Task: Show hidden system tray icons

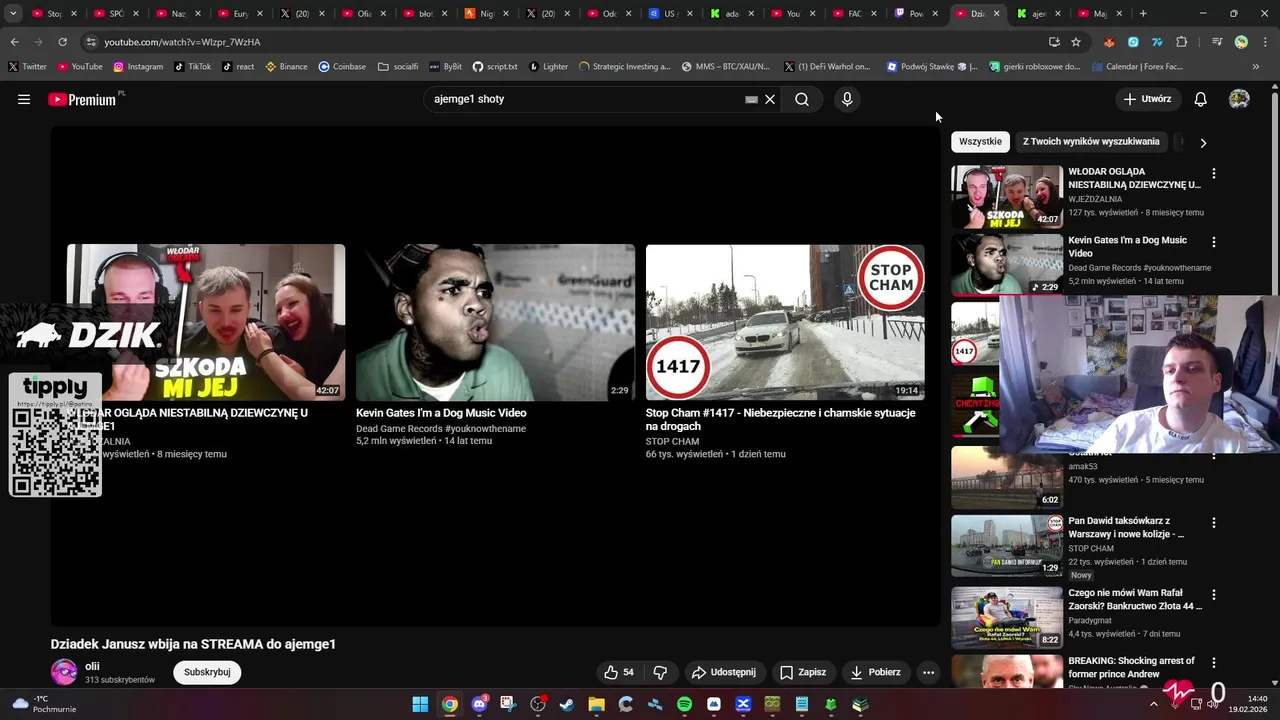Action: click(x=1153, y=704)
